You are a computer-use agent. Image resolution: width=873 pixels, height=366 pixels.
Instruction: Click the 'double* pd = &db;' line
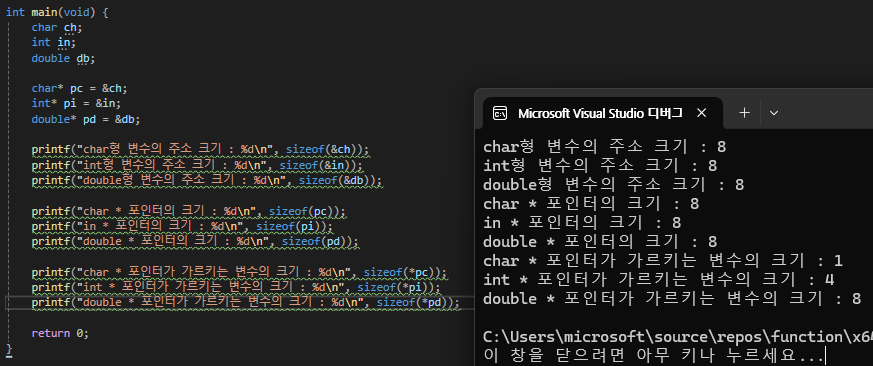[86, 119]
